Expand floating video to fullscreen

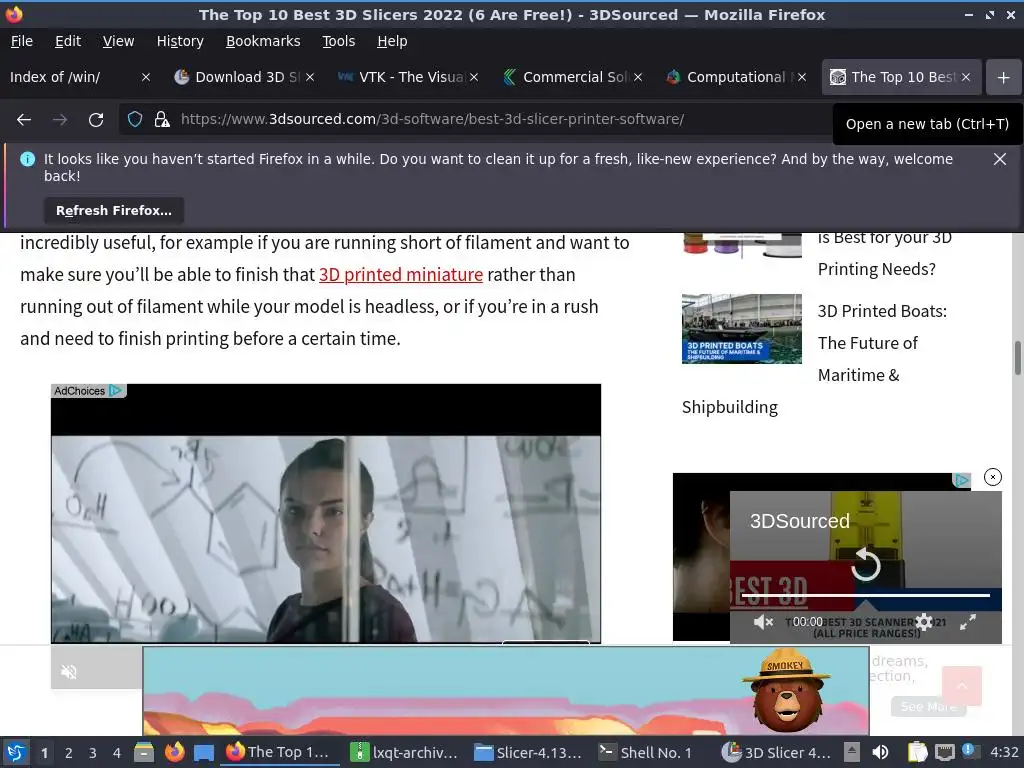pyautogui.click(x=967, y=622)
